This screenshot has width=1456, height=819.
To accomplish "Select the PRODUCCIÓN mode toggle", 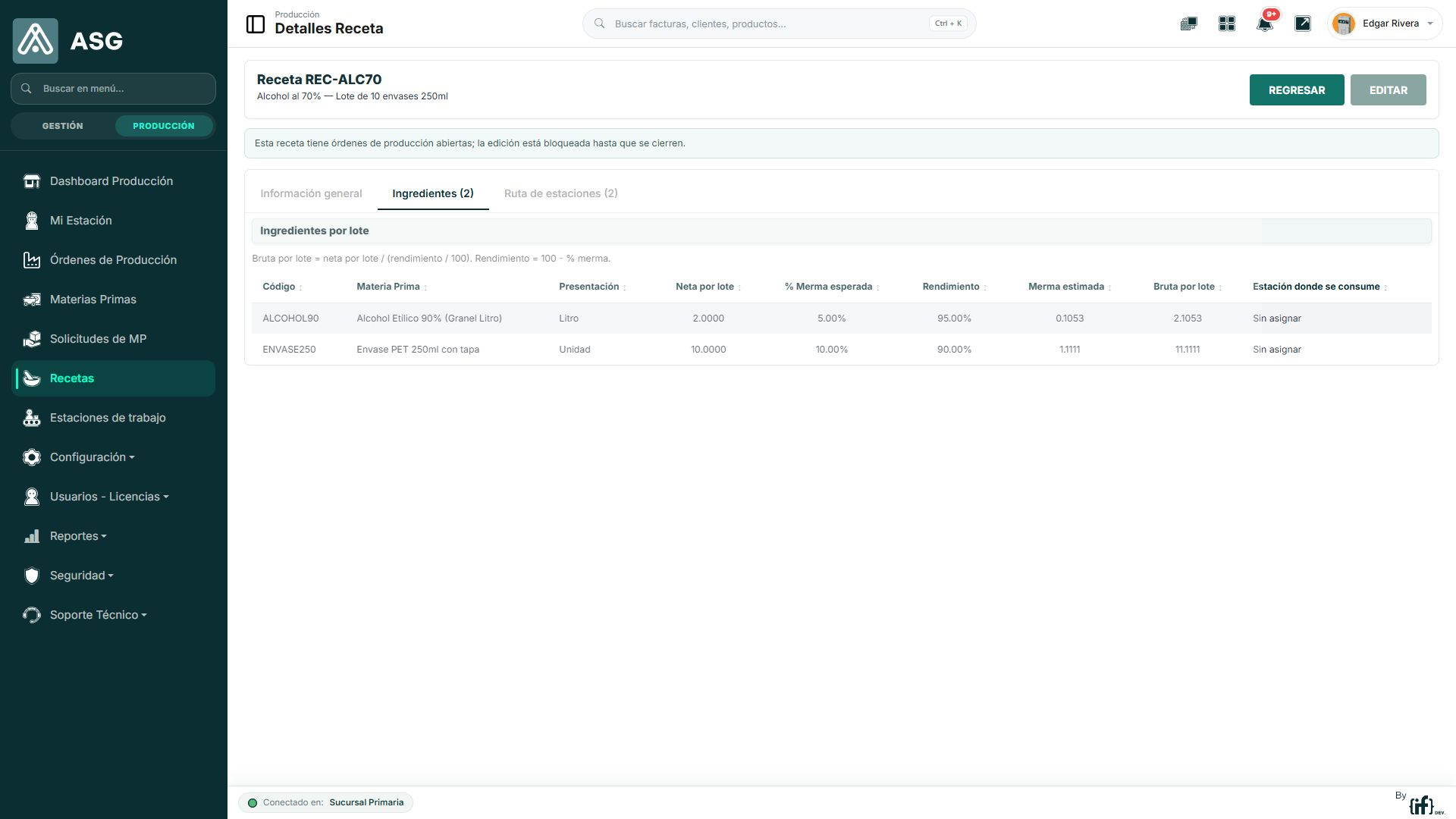I will (x=164, y=126).
